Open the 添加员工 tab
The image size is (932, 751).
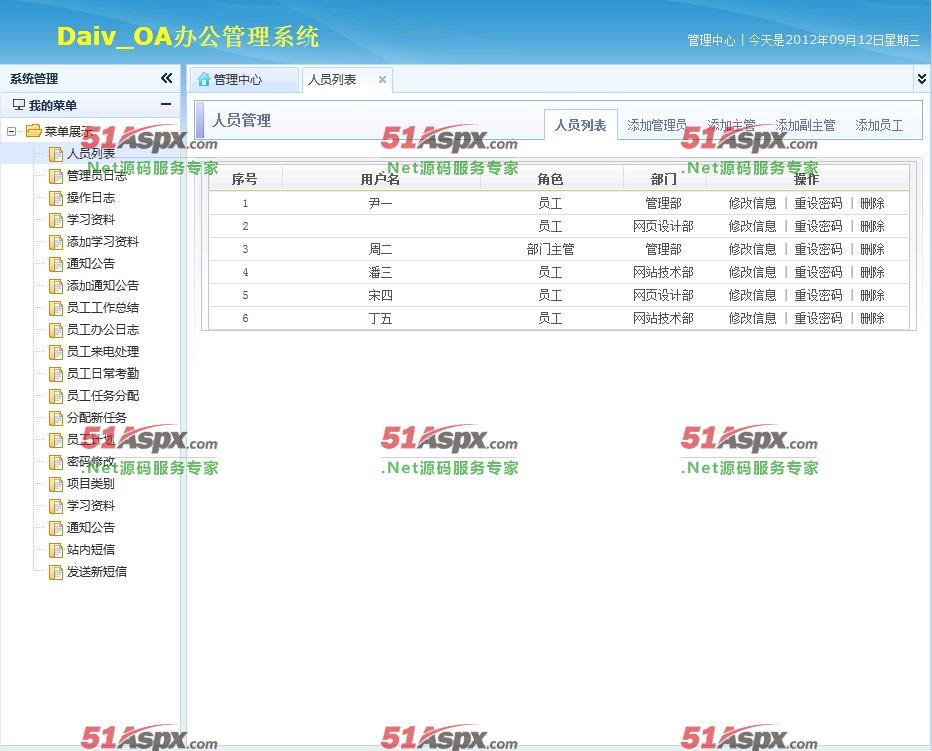pos(879,125)
